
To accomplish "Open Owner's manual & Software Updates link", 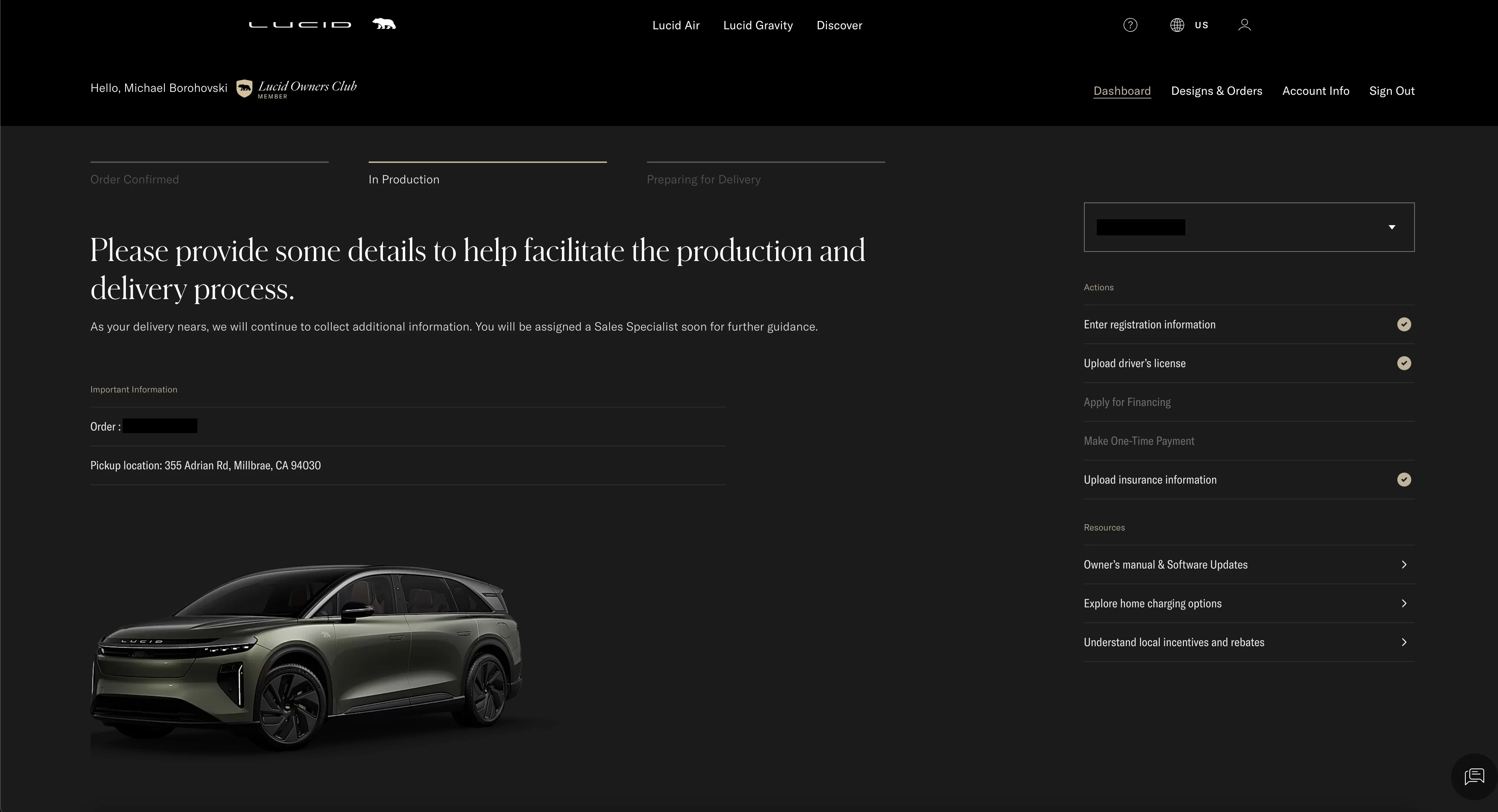I will click(x=1249, y=565).
